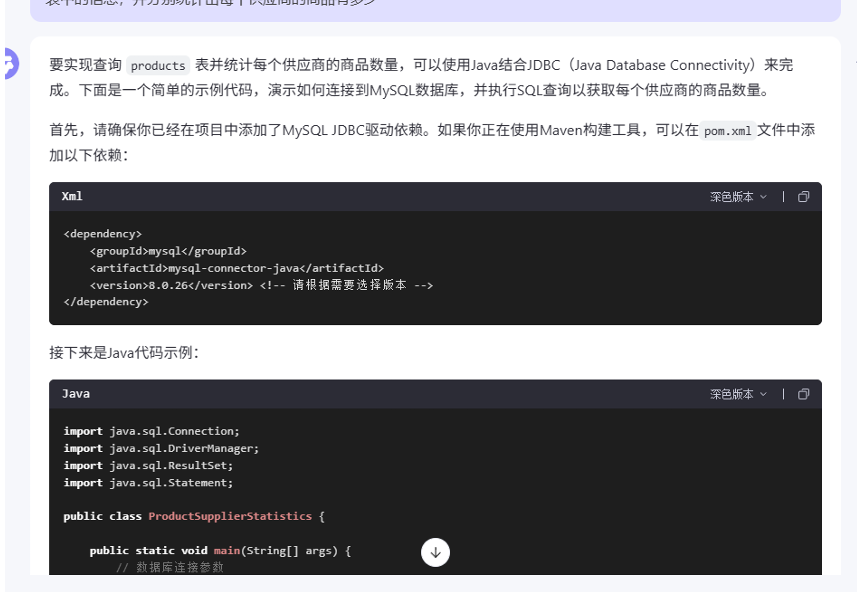Click the chevron beside 深色版本 in Xml header

(x=764, y=197)
